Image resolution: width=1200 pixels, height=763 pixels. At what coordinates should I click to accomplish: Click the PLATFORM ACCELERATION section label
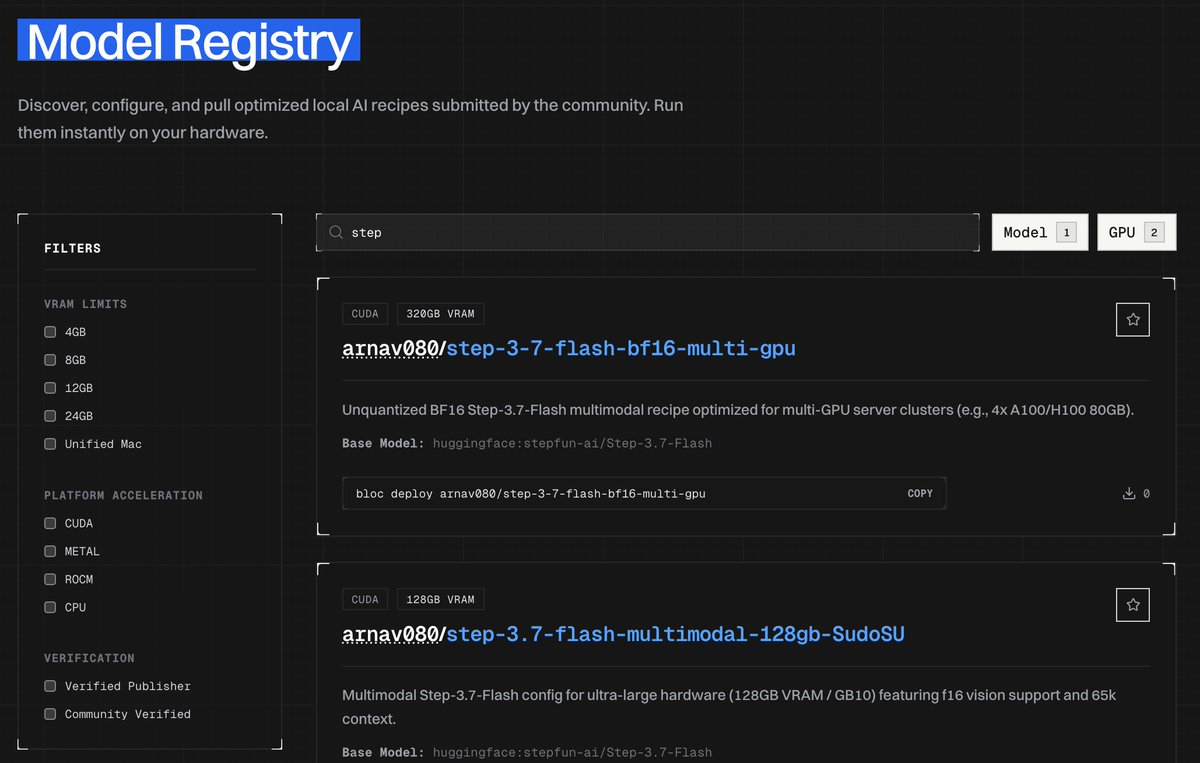click(123, 495)
